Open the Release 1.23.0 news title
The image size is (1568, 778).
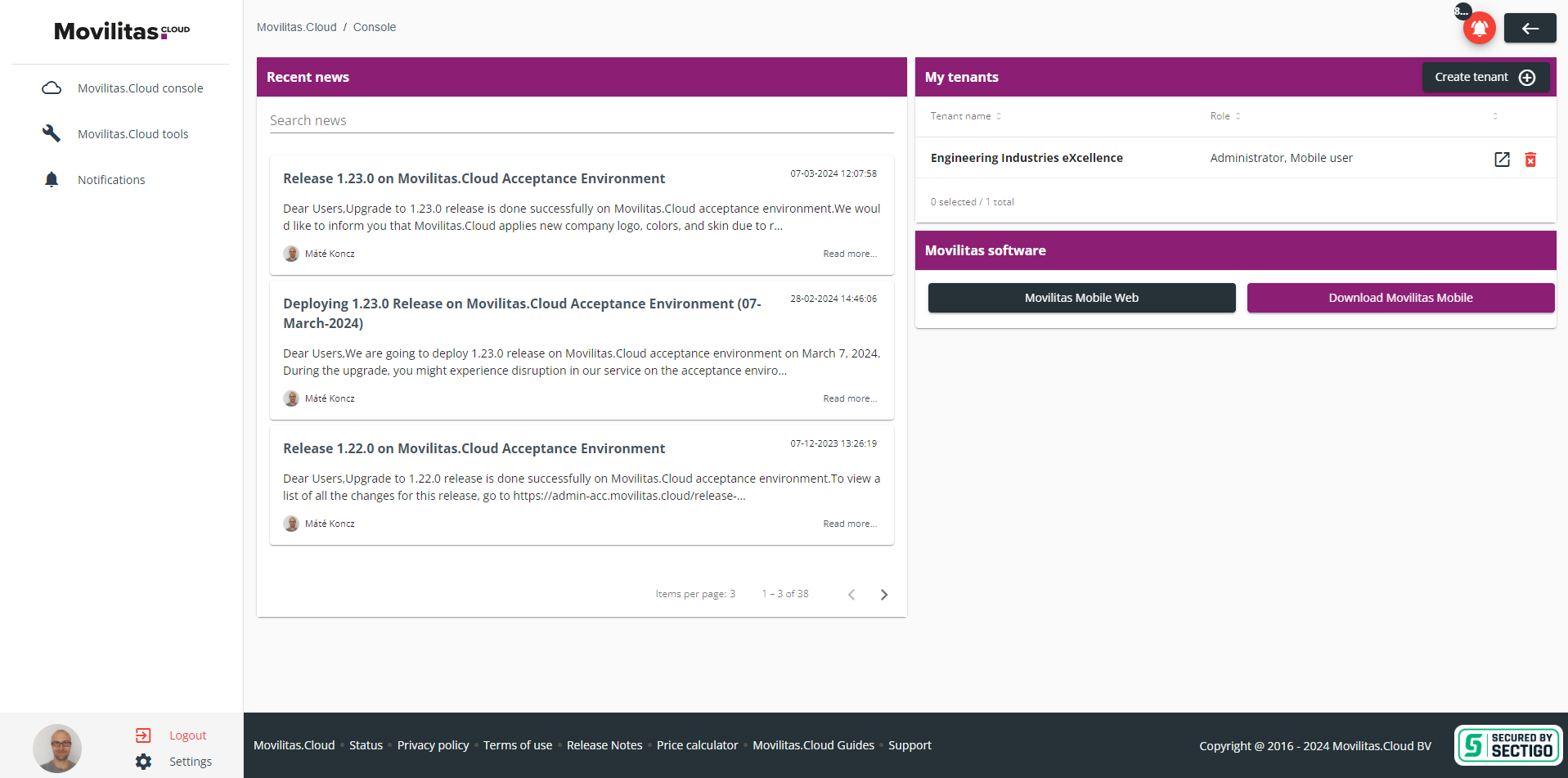pyautogui.click(x=474, y=178)
